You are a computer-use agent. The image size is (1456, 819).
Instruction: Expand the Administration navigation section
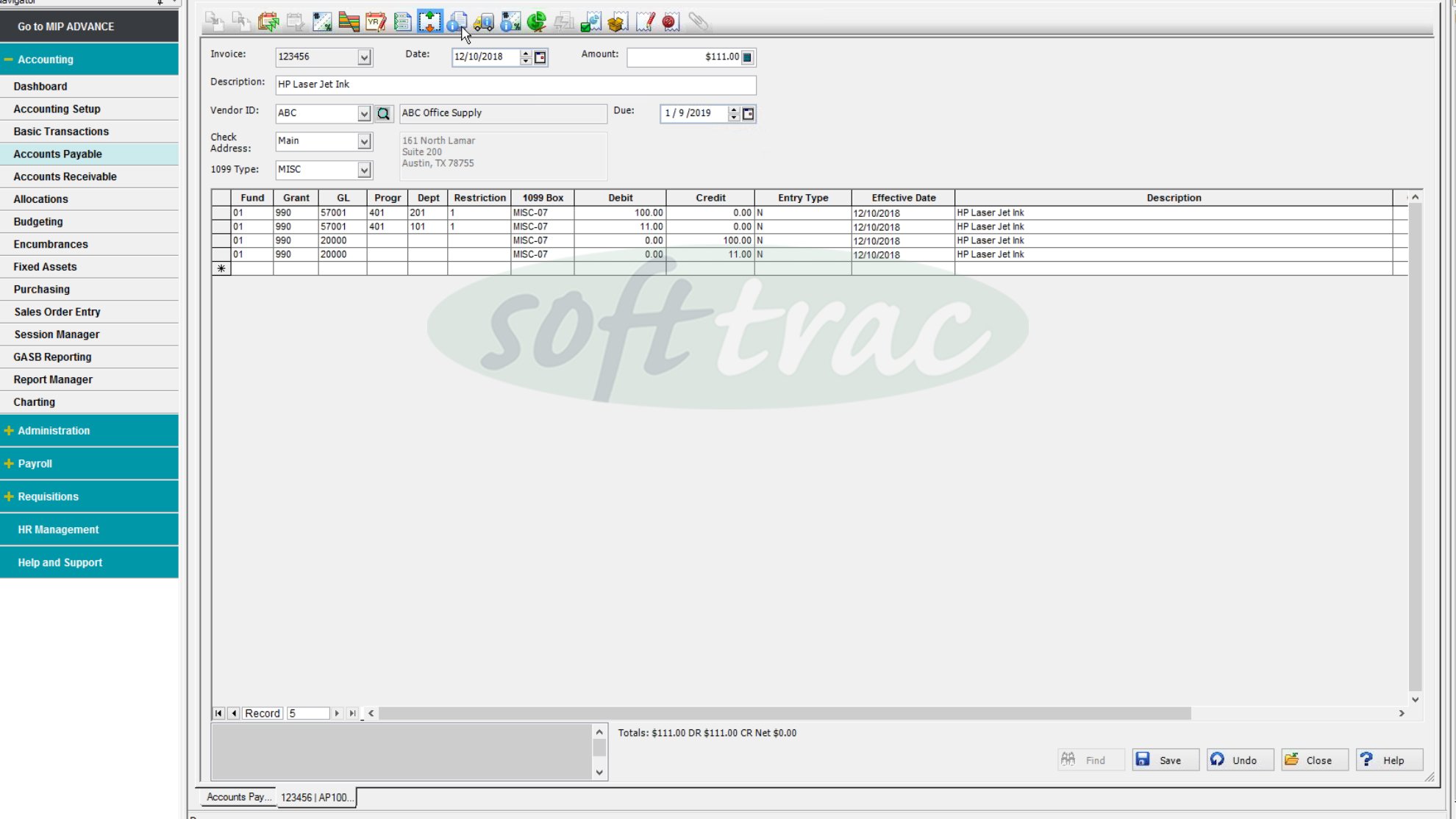pos(9,430)
